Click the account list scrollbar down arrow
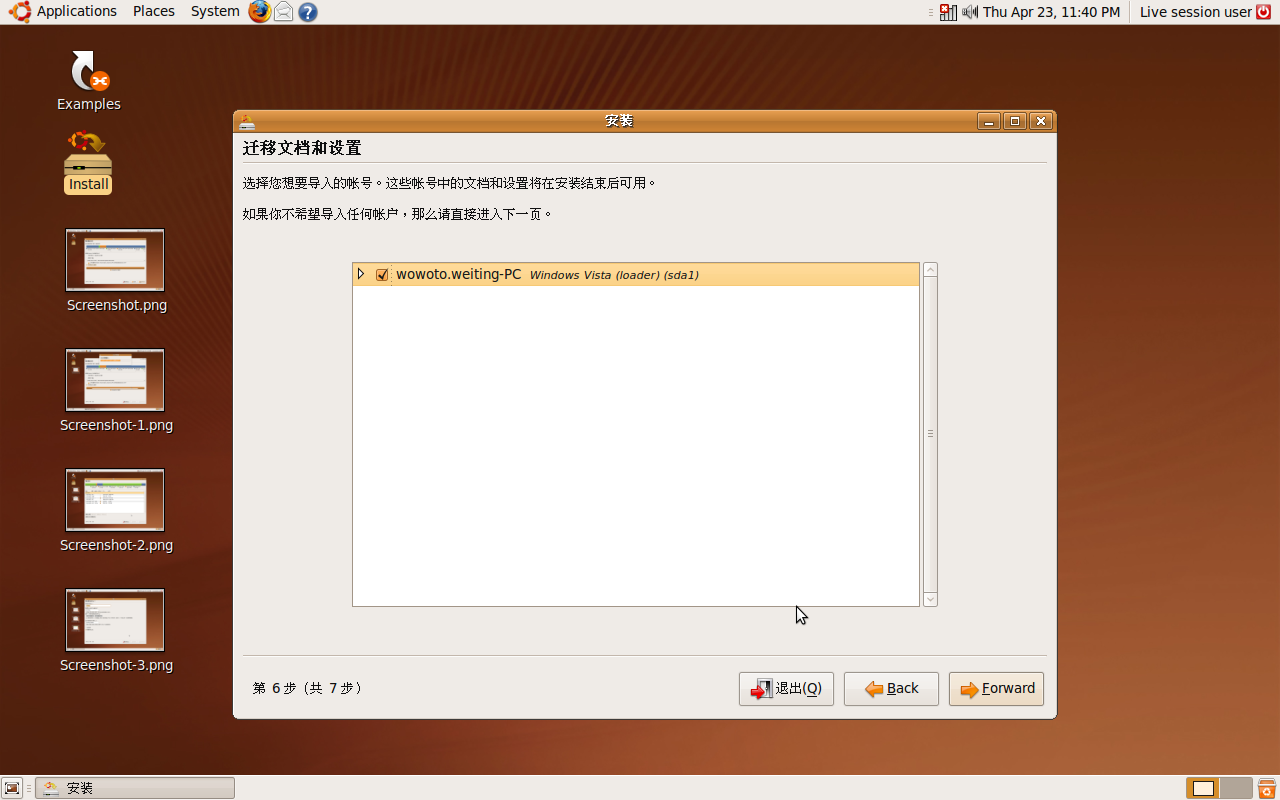This screenshot has width=1280, height=800. [x=930, y=599]
